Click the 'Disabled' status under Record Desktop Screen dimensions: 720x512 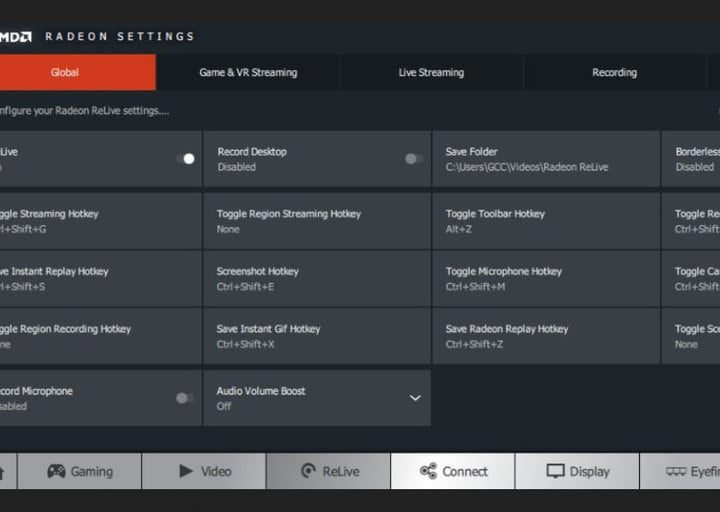(236, 167)
